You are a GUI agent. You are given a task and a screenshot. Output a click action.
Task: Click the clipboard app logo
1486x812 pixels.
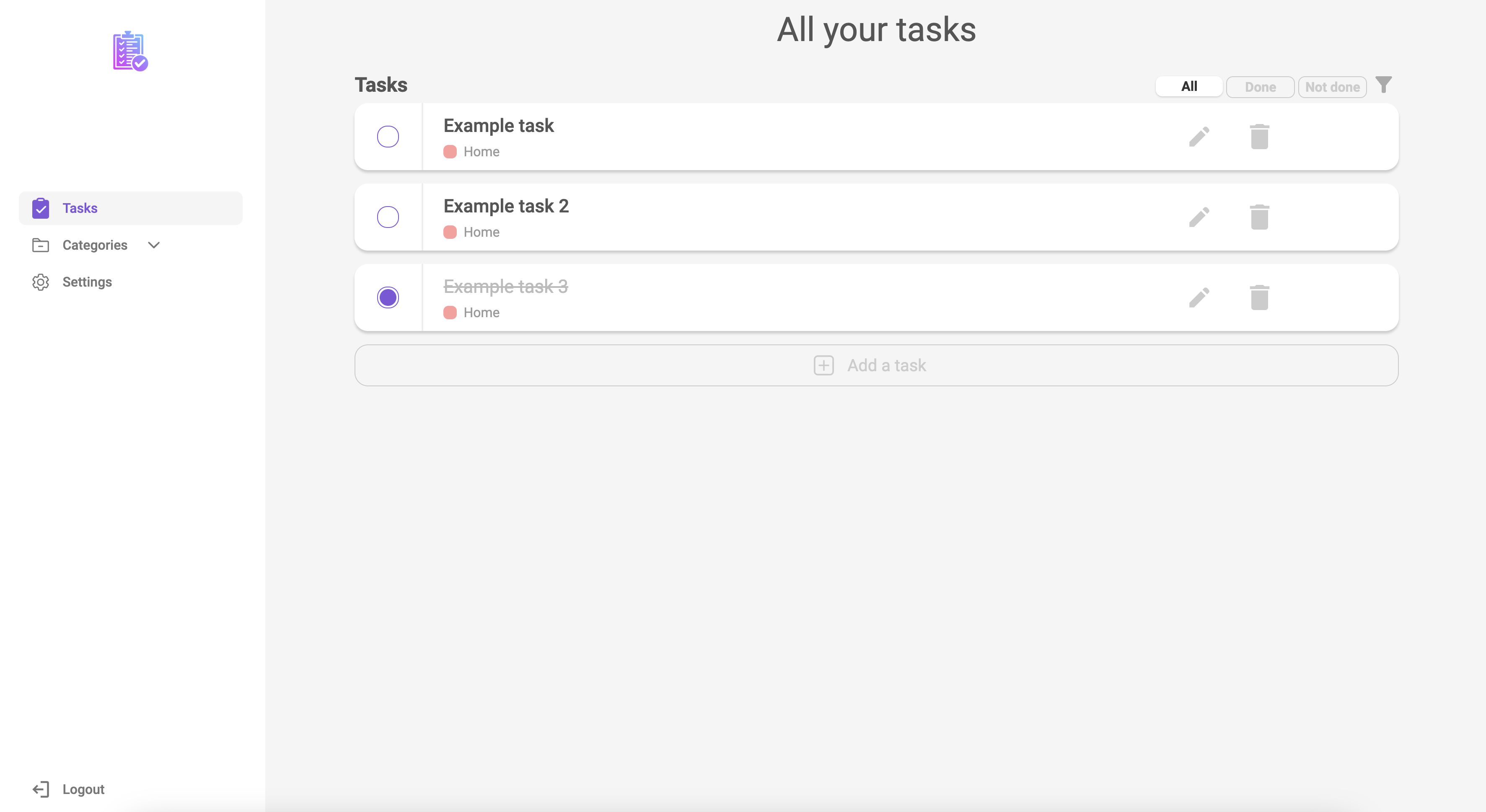(130, 52)
